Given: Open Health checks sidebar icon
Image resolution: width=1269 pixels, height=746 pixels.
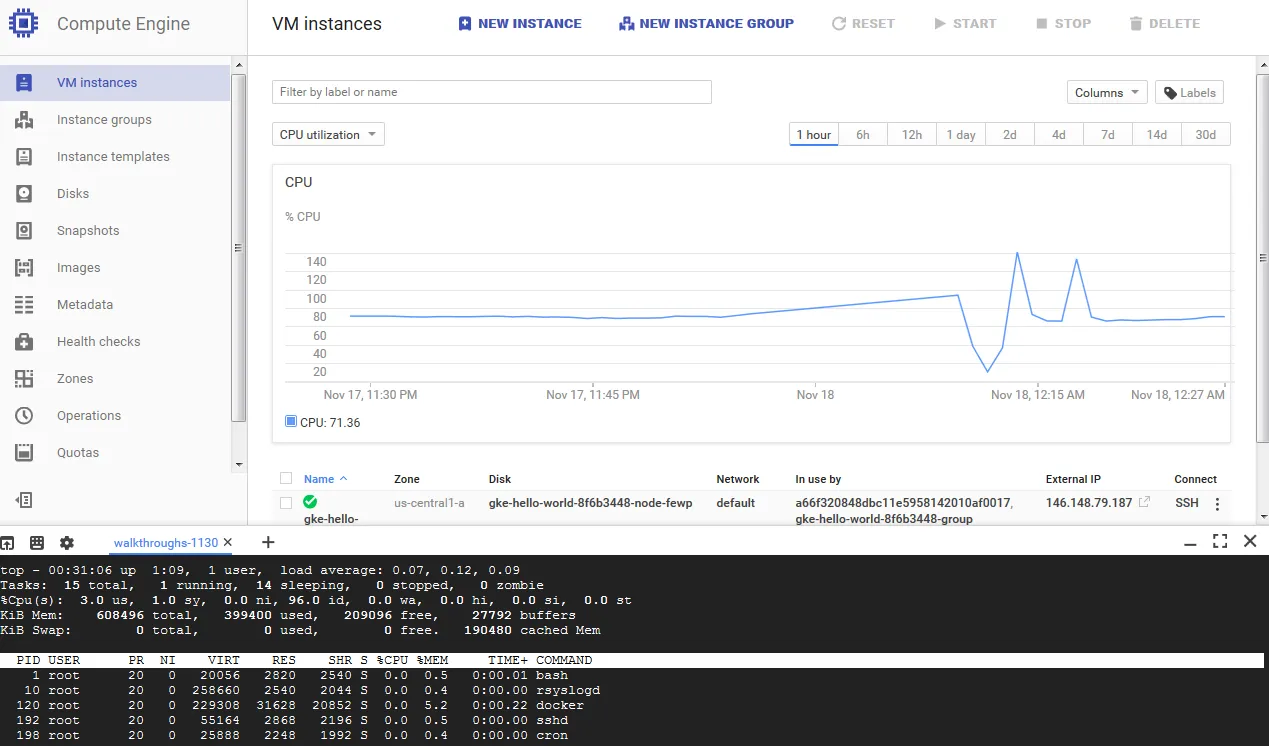Looking at the screenshot, I should point(24,342).
